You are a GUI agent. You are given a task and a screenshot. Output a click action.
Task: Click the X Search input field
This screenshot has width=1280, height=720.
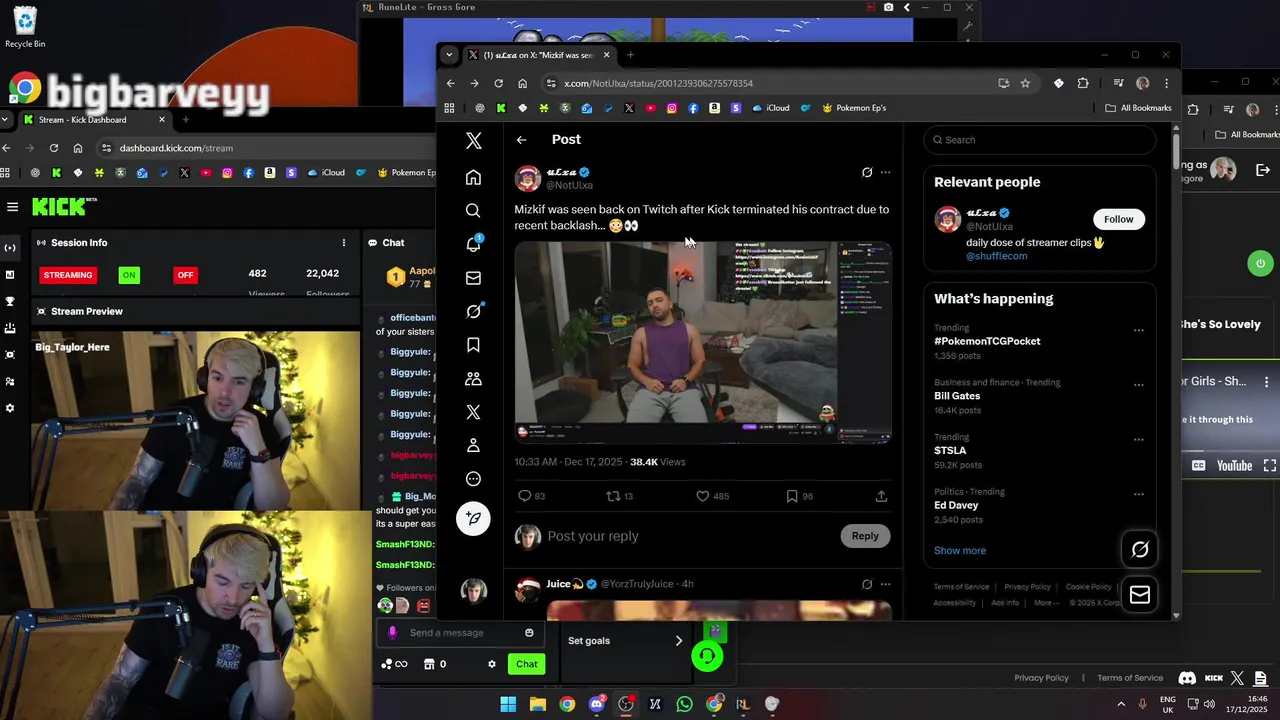(1040, 140)
